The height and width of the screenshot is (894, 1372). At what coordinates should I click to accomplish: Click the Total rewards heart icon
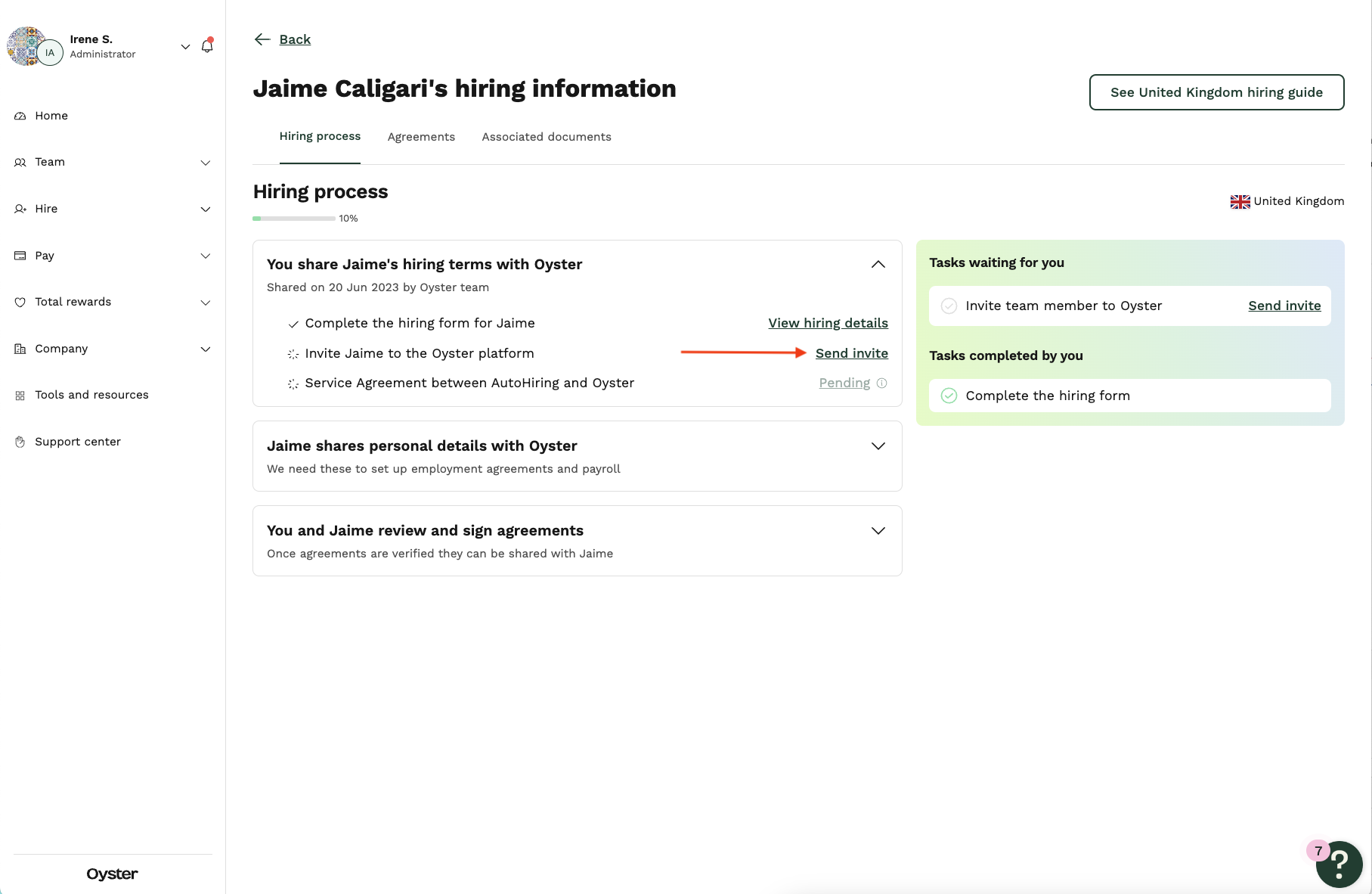pos(20,303)
